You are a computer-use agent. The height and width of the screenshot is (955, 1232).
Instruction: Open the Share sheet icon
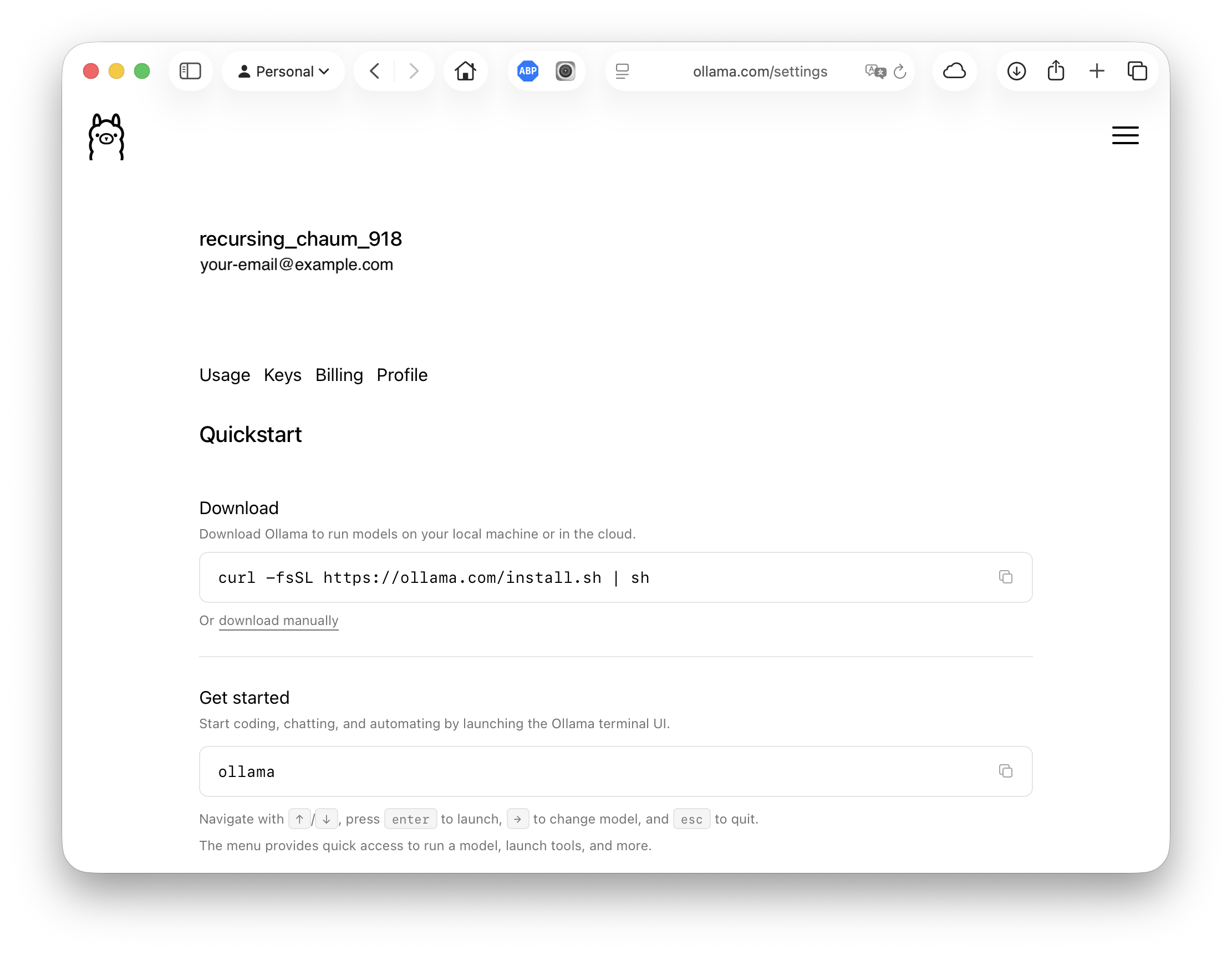tap(1056, 71)
